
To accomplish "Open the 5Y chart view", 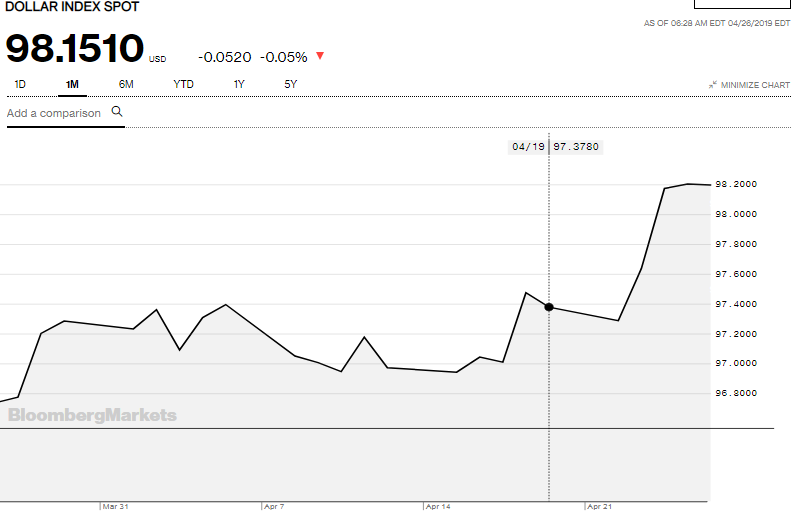I will [x=291, y=84].
